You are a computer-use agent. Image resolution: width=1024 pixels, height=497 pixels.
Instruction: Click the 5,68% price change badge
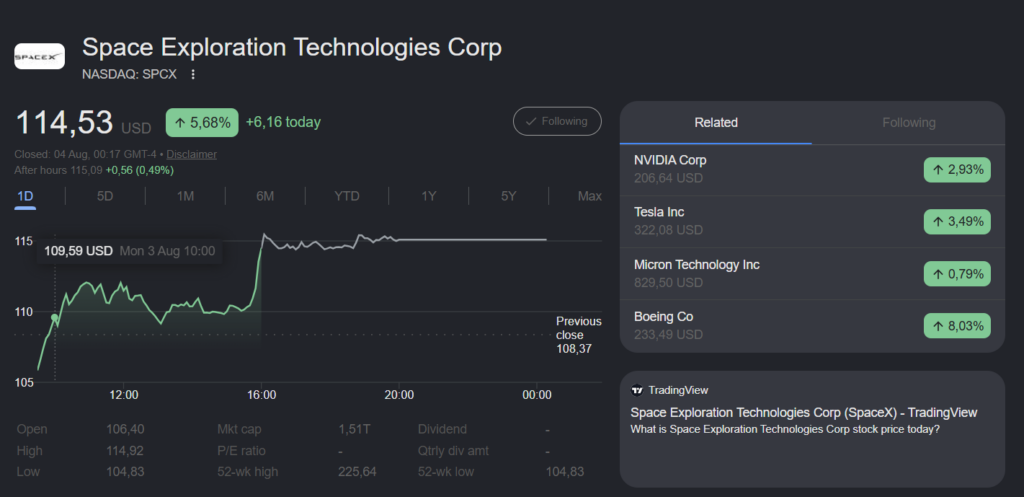tap(202, 123)
